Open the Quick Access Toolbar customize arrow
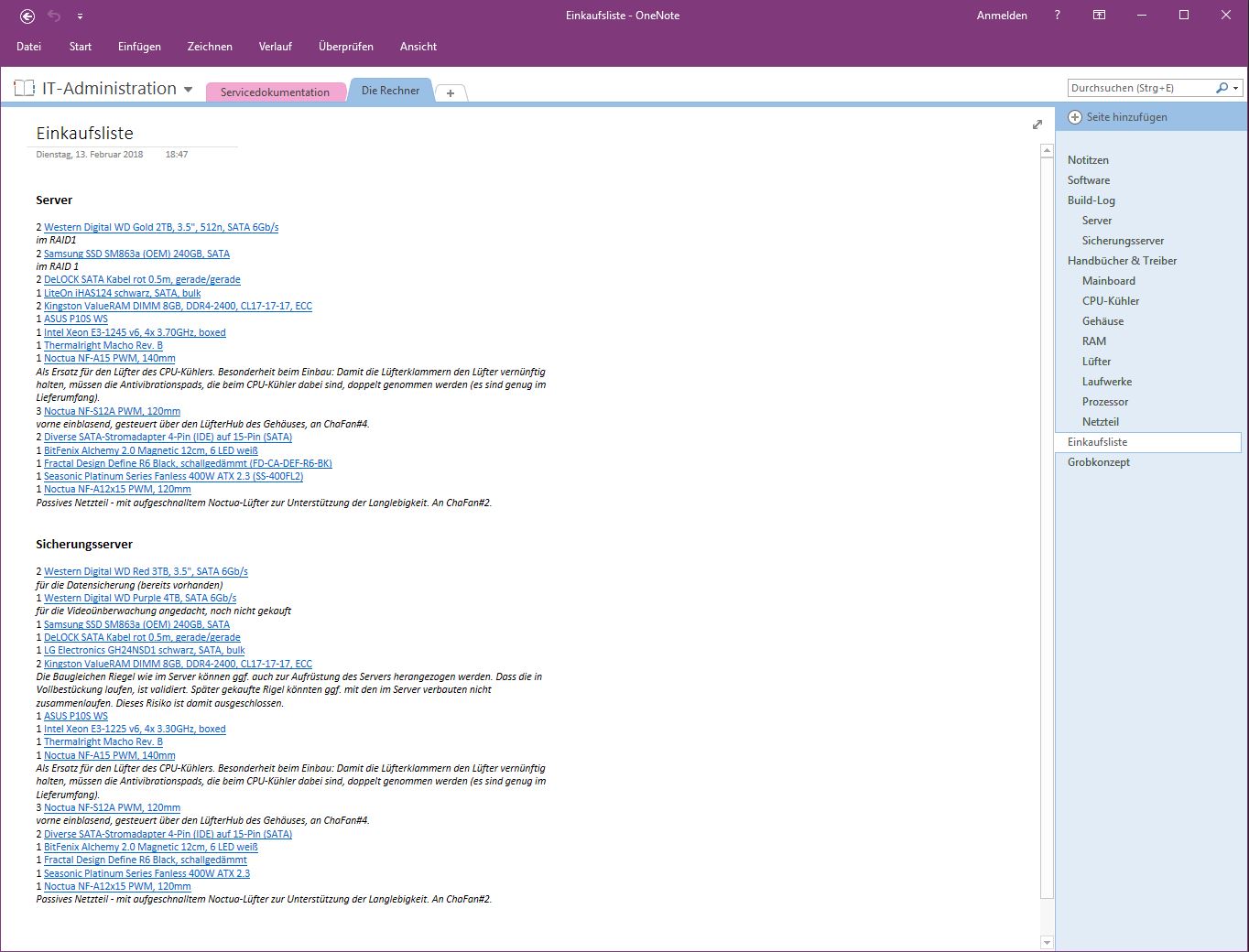Screen dimensions: 1249x952 [x=80, y=16]
